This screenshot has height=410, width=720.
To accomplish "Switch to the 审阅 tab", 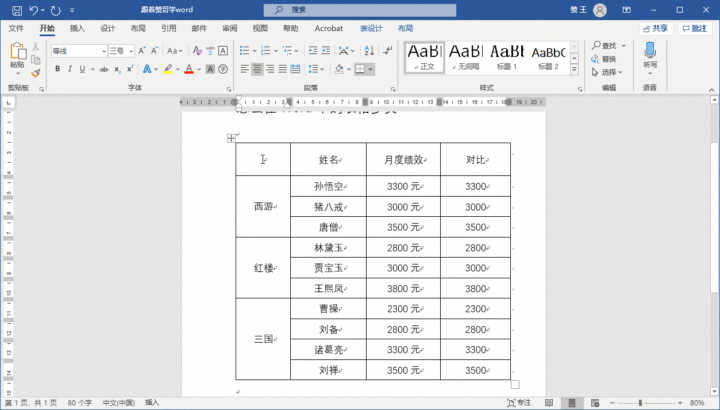I will pos(230,28).
